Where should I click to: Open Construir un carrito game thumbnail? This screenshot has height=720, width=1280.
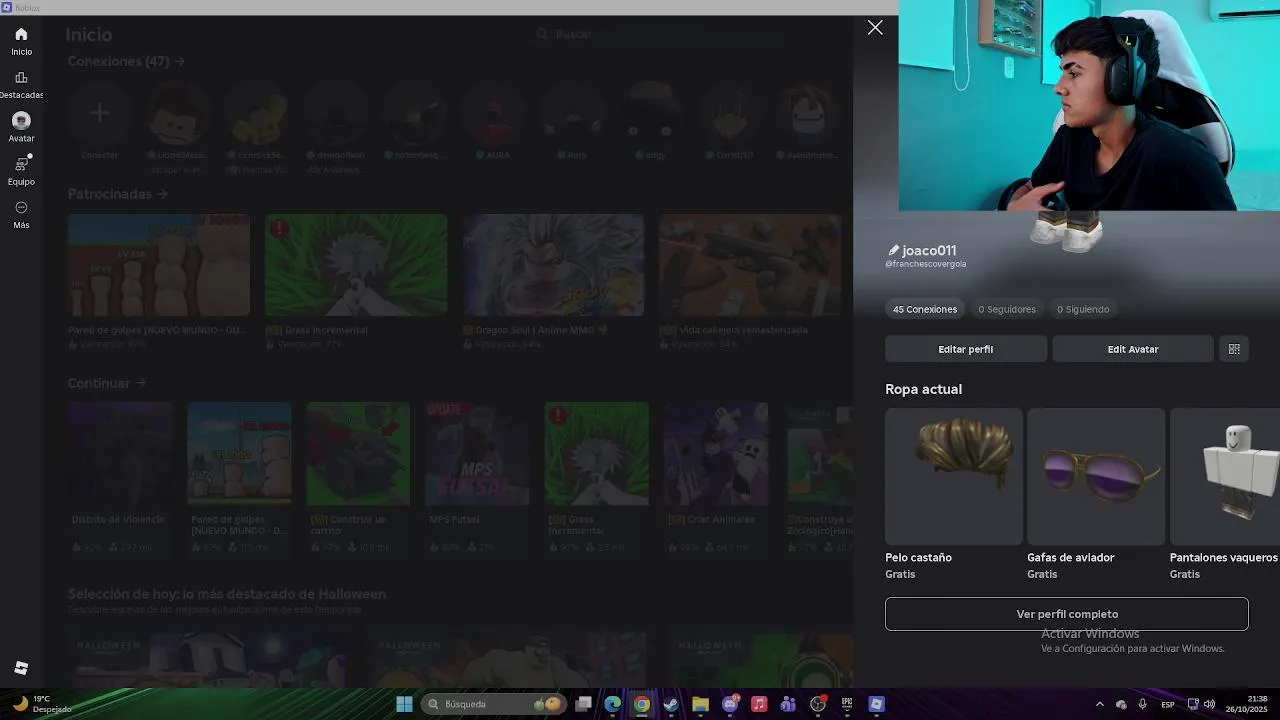click(358, 454)
